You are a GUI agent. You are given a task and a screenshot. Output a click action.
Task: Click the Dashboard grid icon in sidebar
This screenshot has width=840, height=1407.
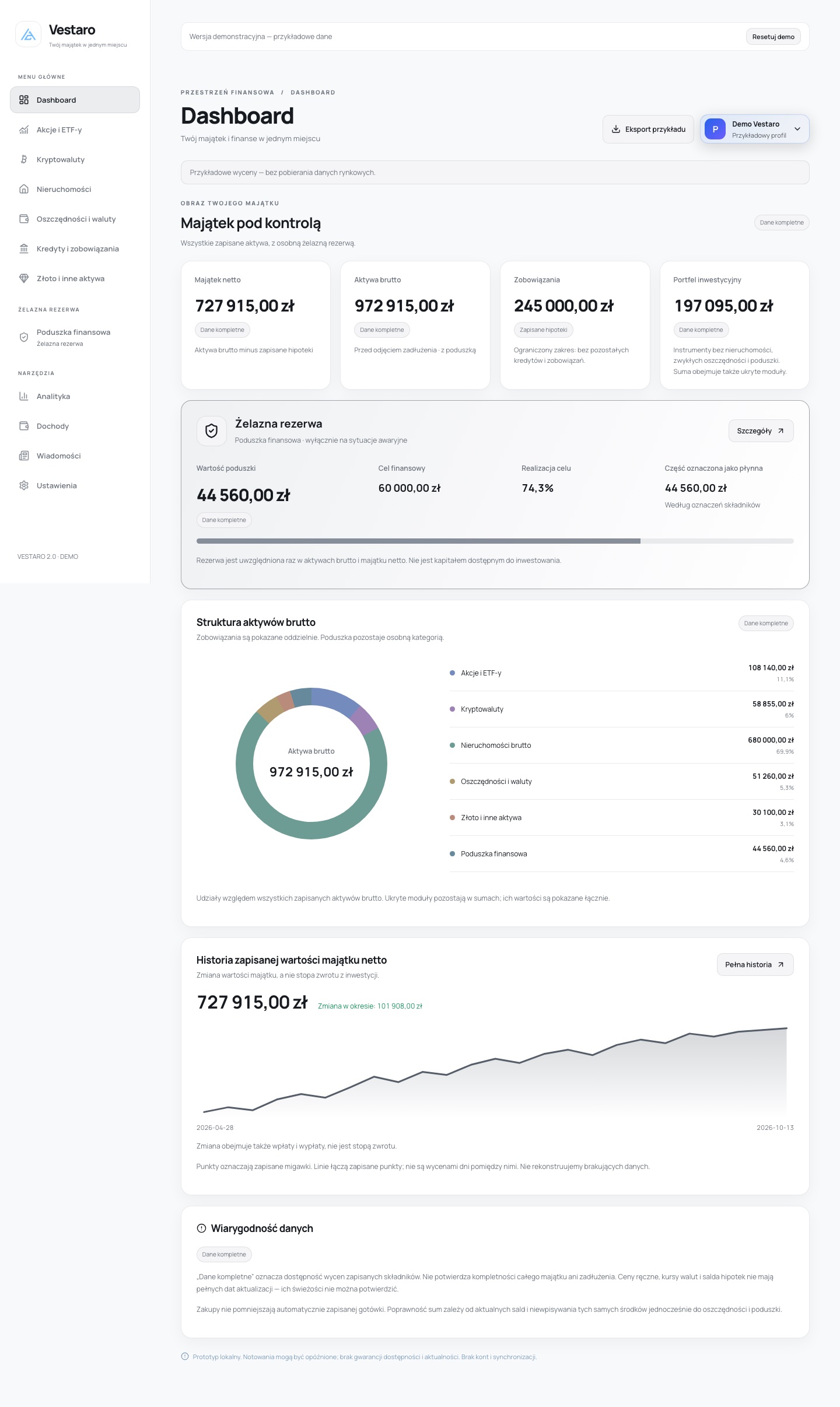click(24, 100)
